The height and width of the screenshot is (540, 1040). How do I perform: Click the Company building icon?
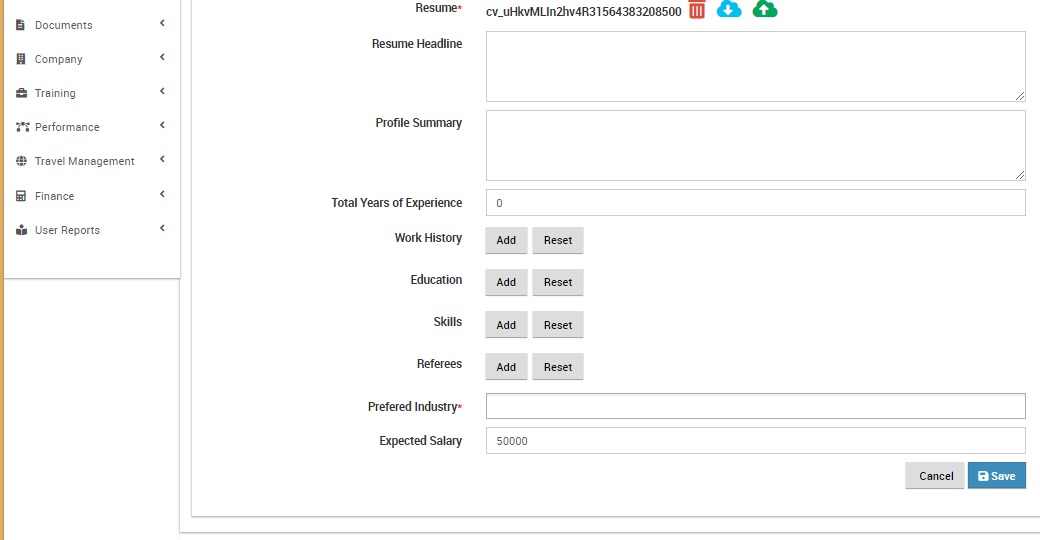(21, 59)
